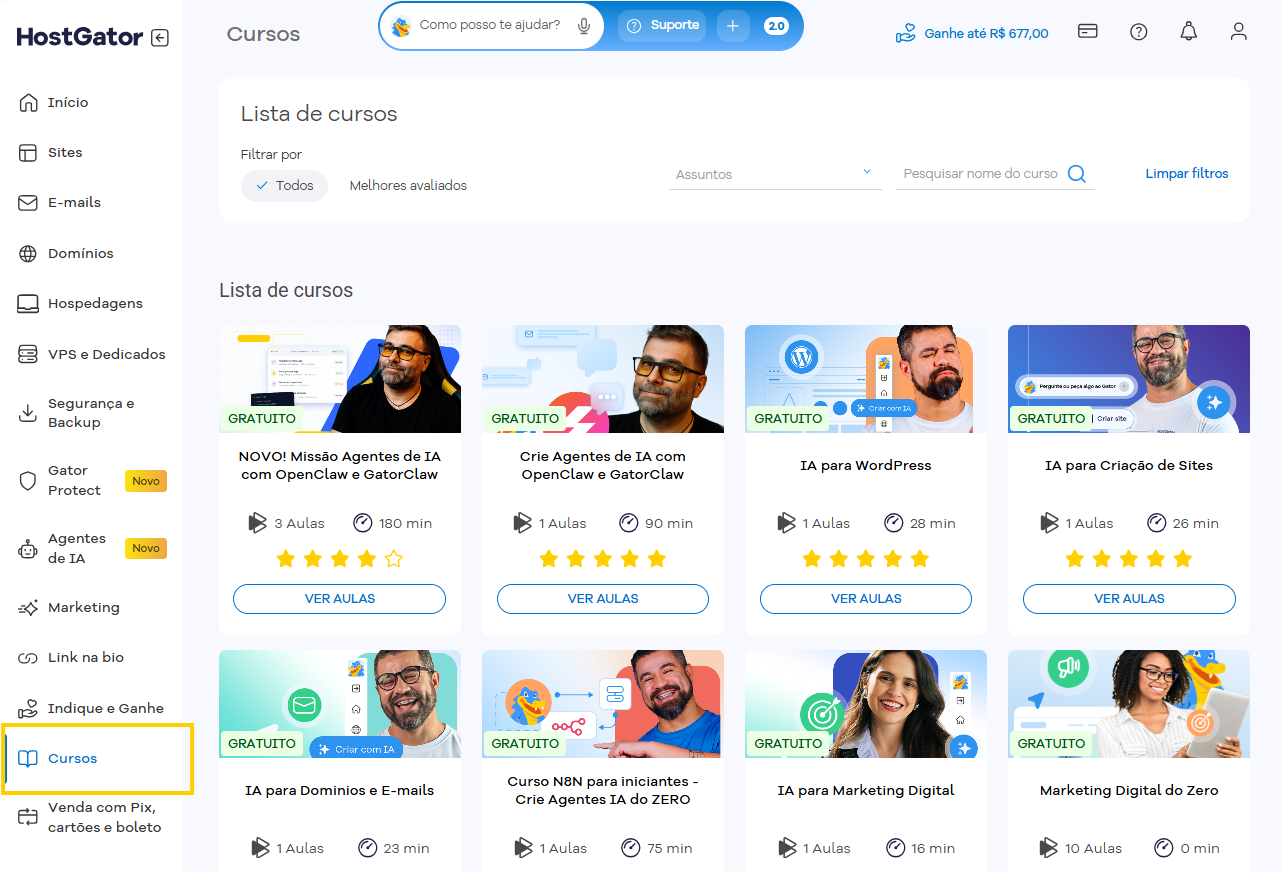
Task: Click star rating of IA para WordPress
Action: click(x=866, y=559)
